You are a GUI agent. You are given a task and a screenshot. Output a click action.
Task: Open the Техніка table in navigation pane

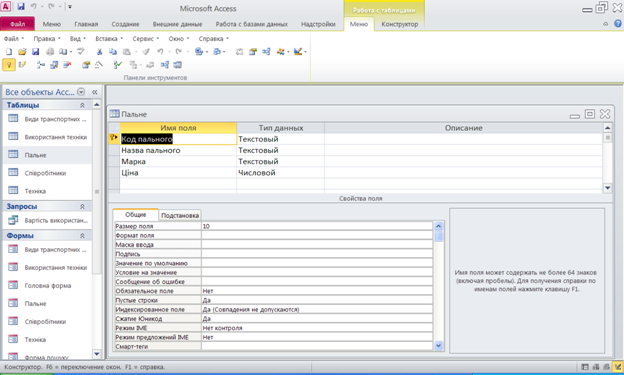pyautogui.click(x=35, y=191)
